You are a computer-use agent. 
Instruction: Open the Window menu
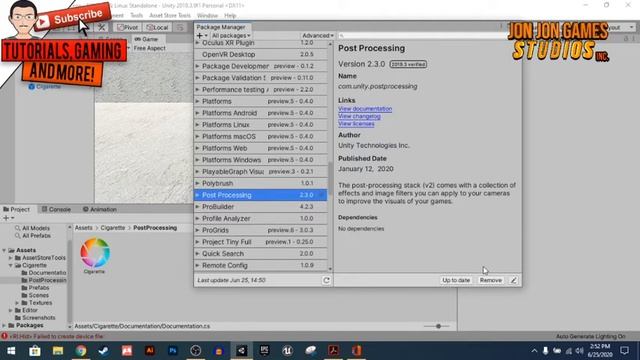[207, 16]
